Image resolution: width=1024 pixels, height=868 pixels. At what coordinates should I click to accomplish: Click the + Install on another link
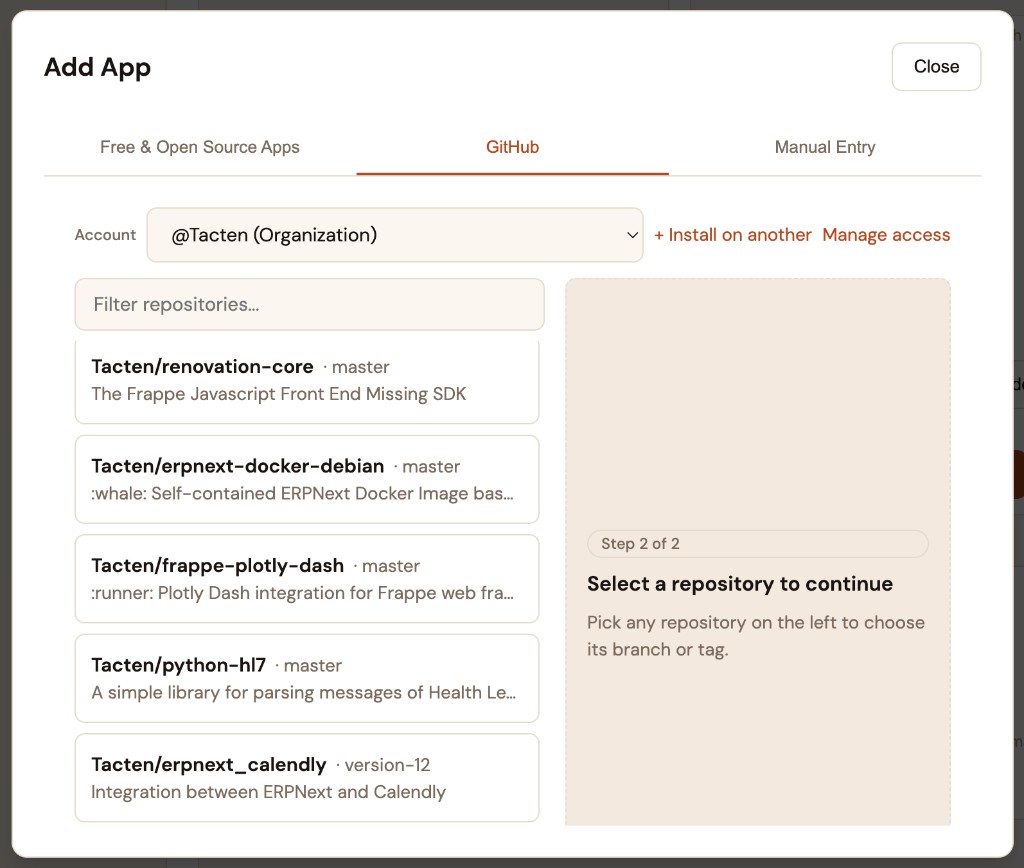point(733,235)
